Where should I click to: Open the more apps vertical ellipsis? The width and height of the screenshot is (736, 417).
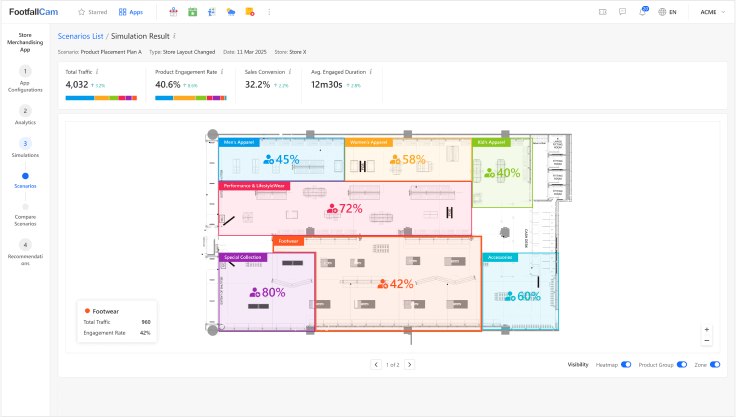(269, 12)
